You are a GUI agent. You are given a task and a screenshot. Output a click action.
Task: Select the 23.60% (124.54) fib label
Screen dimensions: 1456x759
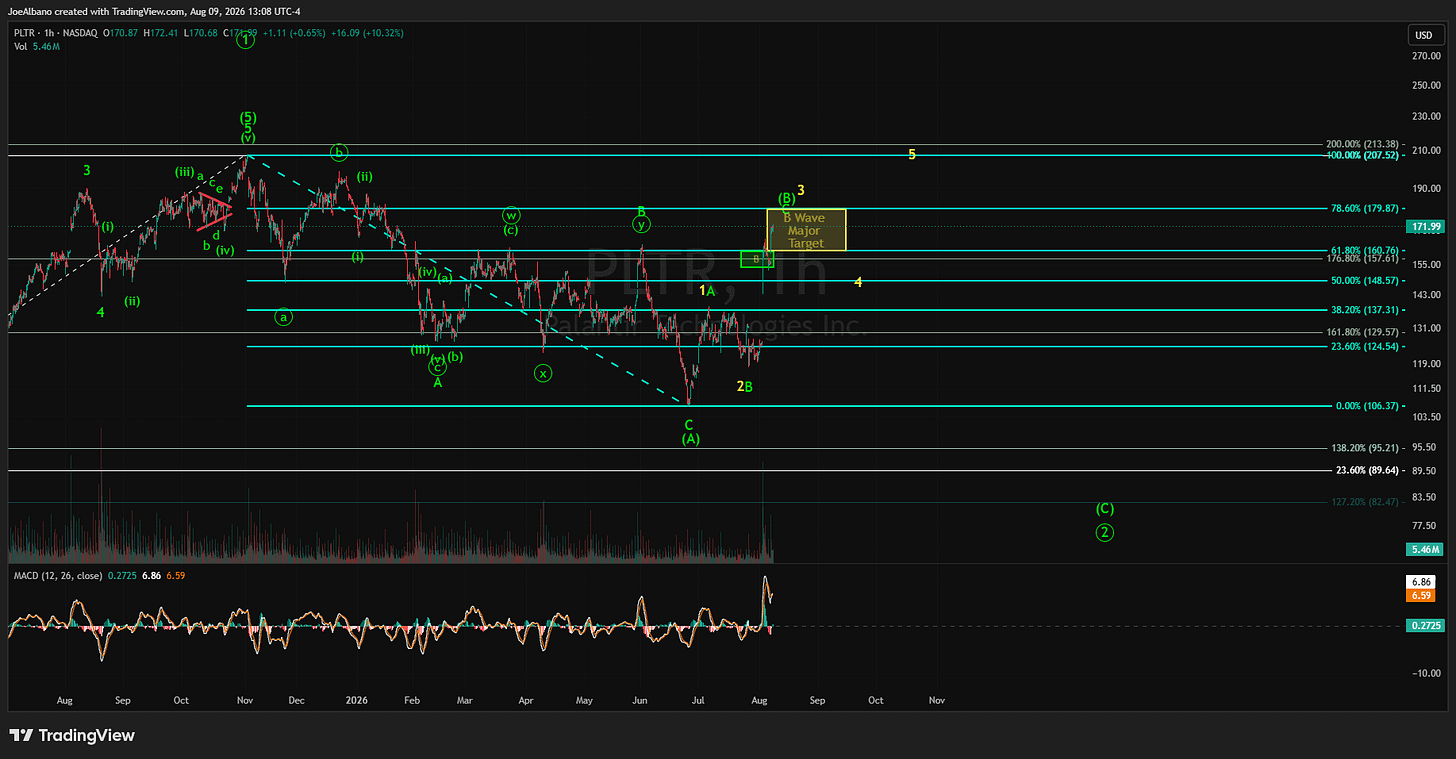[1364, 347]
